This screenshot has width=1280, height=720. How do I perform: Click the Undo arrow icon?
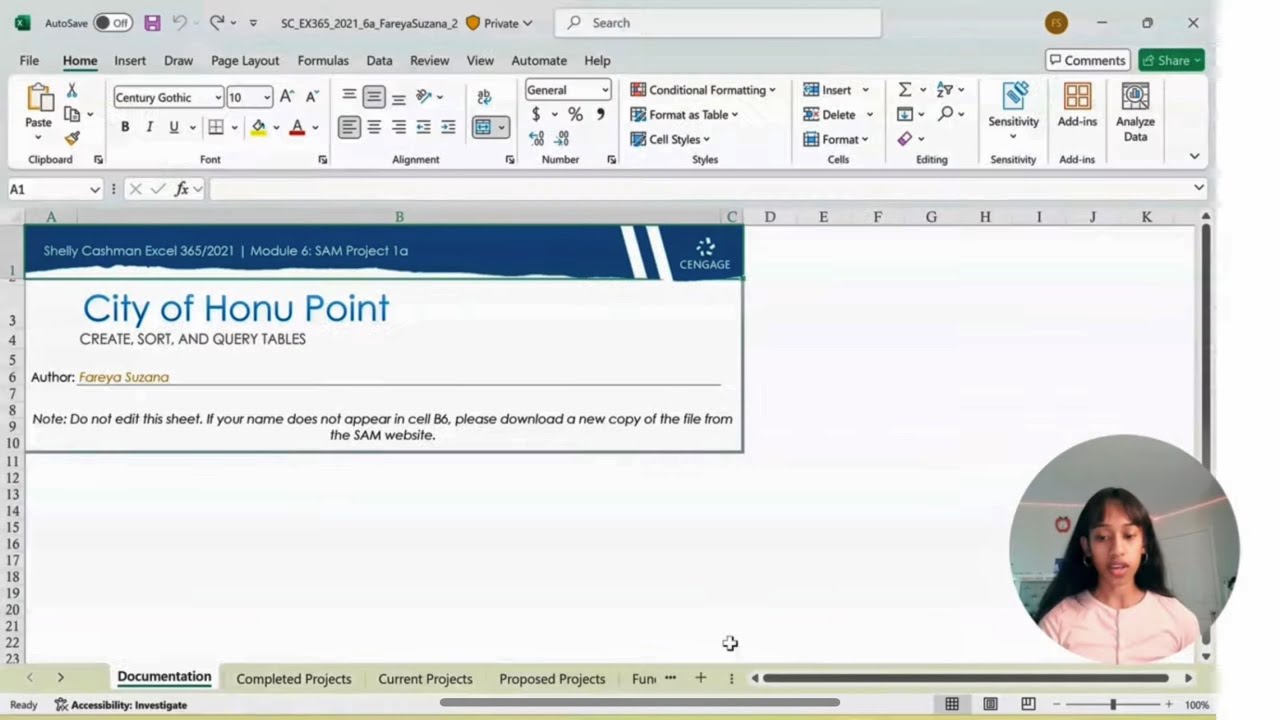click(x=180, y=23)
